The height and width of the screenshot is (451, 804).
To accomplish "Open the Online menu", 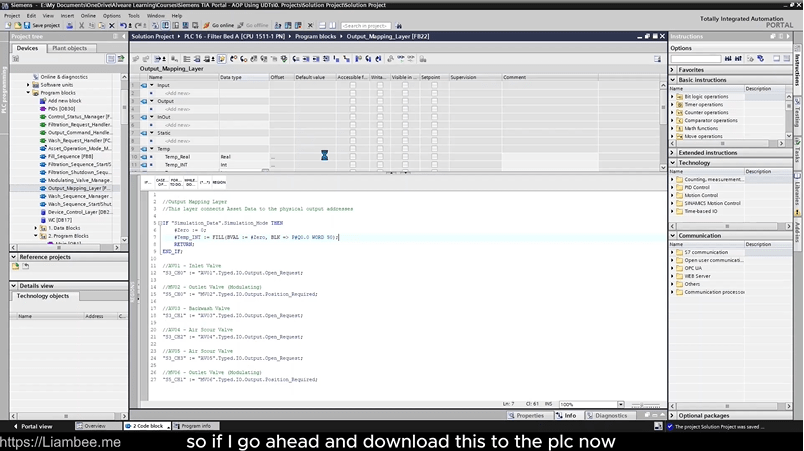I will tap(89, 16).
